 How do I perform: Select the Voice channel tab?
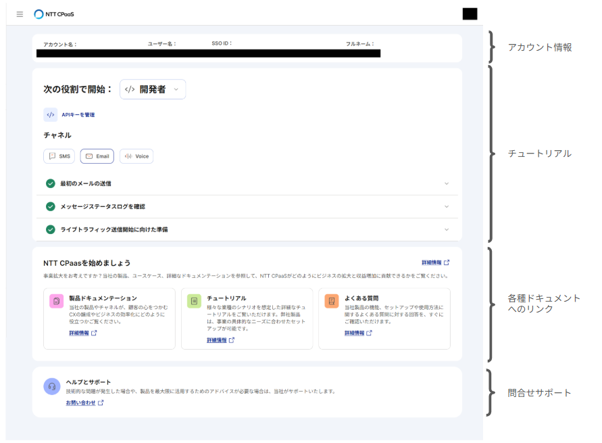(136, 156)
